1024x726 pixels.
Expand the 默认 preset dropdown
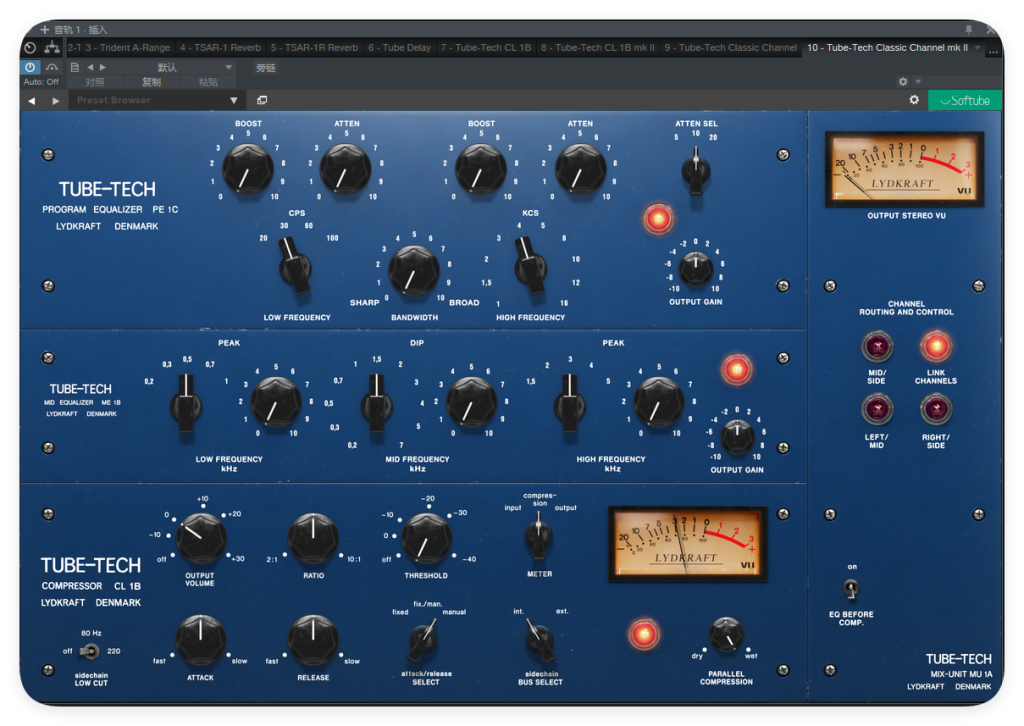tap(174, 67)
